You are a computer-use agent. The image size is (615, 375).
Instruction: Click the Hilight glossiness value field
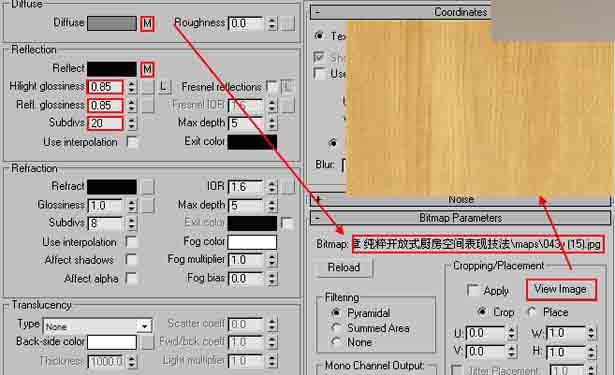[106, 87]
